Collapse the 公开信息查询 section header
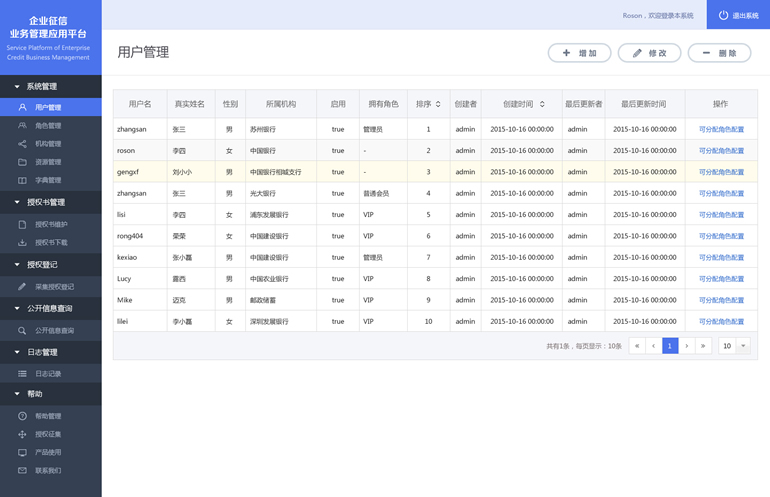Image resolution: width=770 pixels, height=497 pixels. click(x=51, y=308)
